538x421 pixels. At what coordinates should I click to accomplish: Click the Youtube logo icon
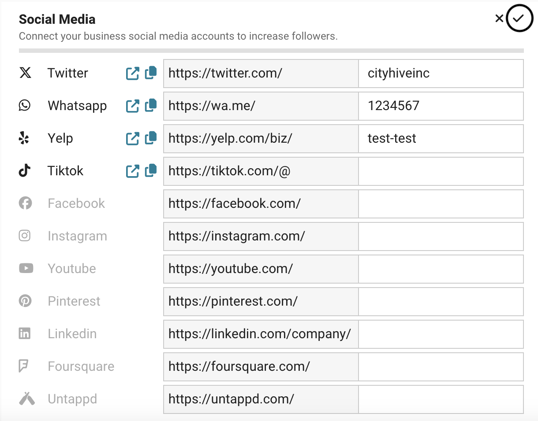pos(26,268)
